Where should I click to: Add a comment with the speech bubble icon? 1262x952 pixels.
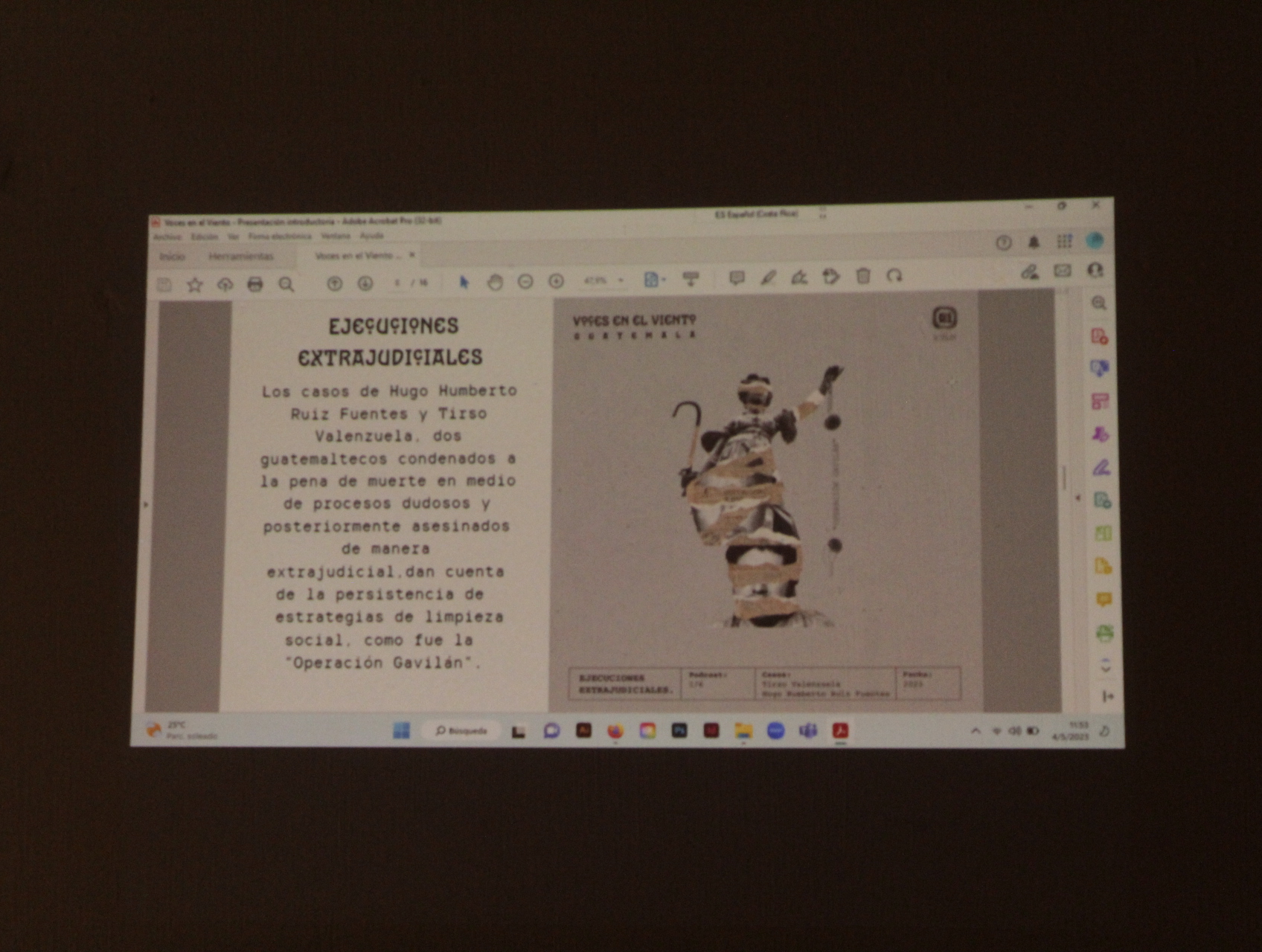(737, 278)
